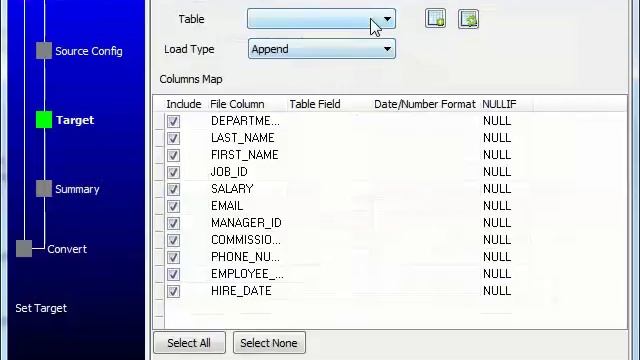The height and width of the screenshot is (360, 640).
Task: Uncheck Include for DEPARTME... column
Action: [x=173, y=121]
